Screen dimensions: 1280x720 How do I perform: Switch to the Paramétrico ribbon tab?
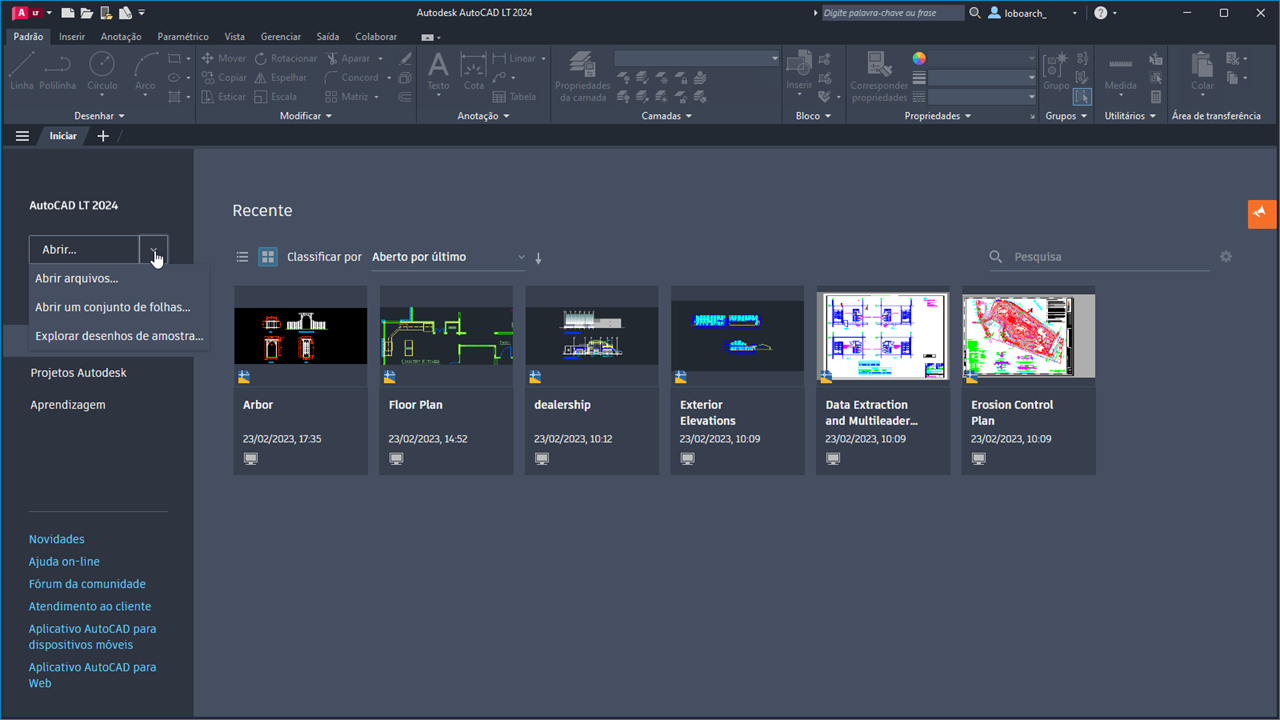click(x=183, y=37)
